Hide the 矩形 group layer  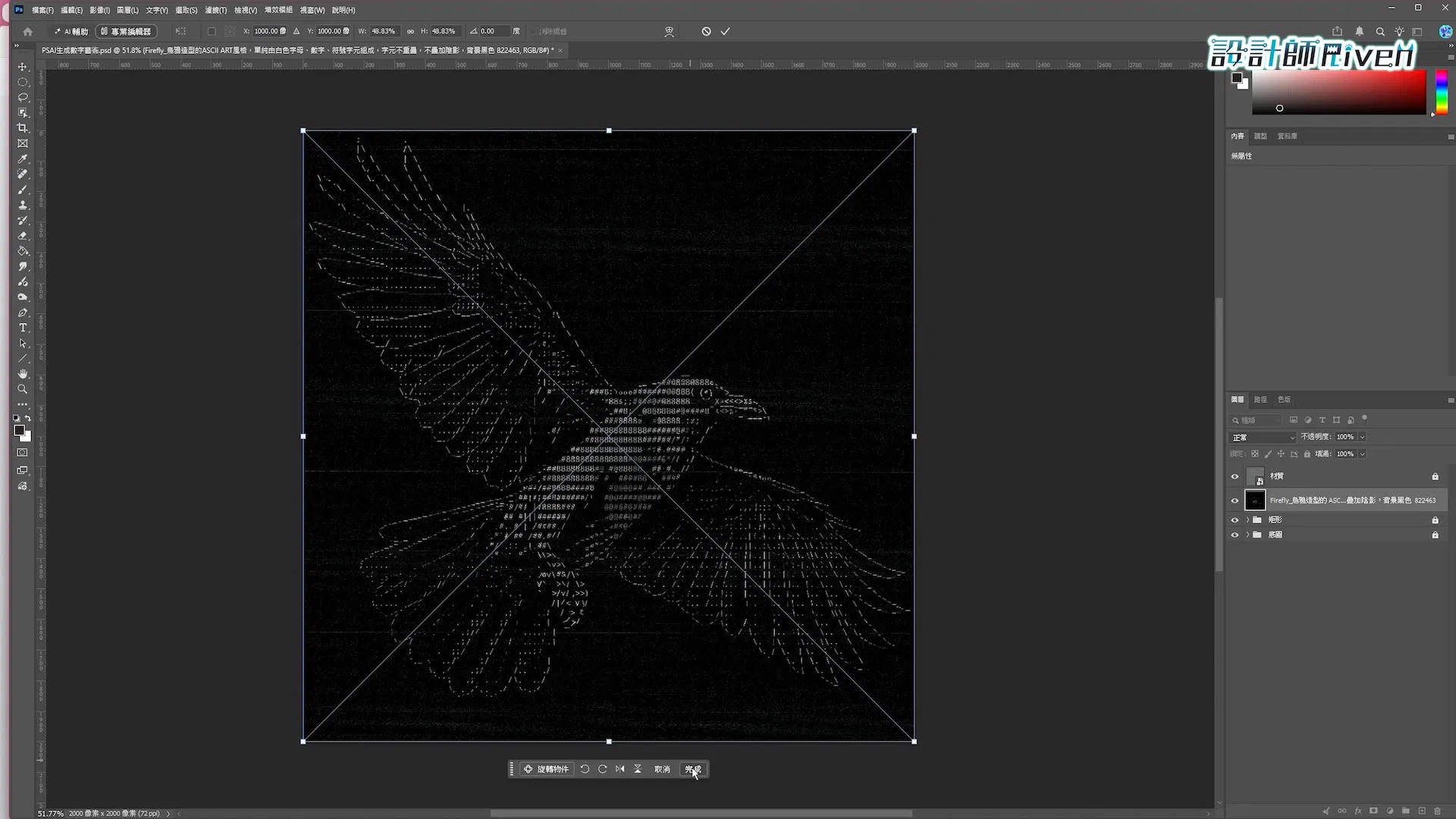[1235, 520]
